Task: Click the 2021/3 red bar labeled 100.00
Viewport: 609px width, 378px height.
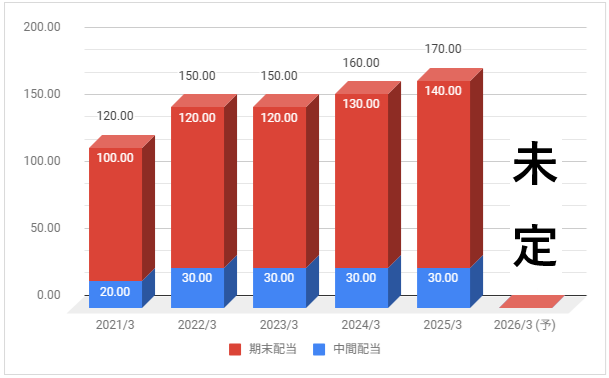Action: [x=116, y=214]
